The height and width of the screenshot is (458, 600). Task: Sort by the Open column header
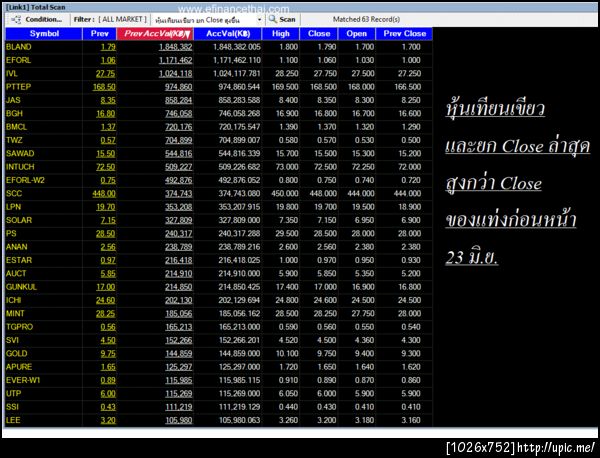tap(357, 34)
